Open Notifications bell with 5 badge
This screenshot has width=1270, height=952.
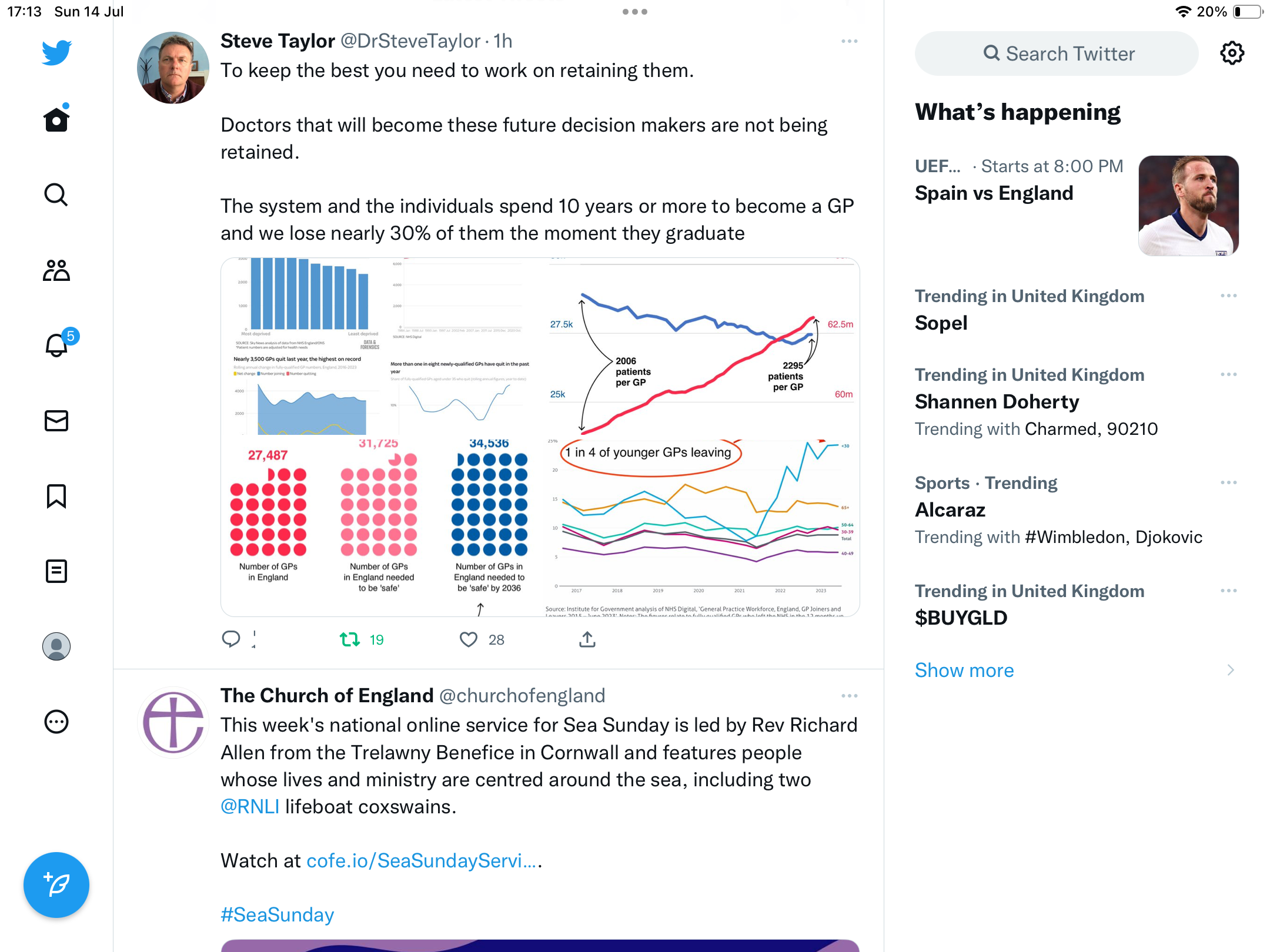(x=58, y=346)
